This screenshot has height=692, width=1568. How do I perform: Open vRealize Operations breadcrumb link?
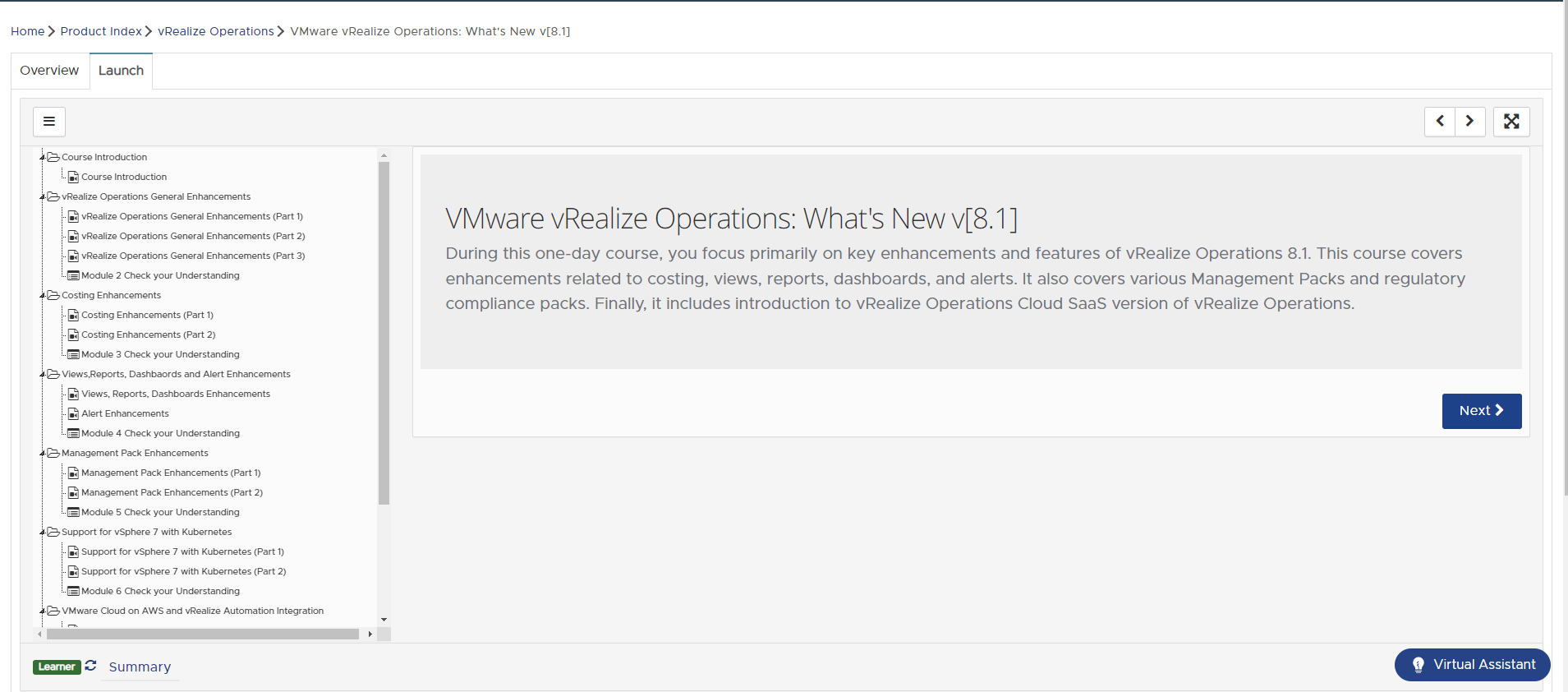coord(216,31)
